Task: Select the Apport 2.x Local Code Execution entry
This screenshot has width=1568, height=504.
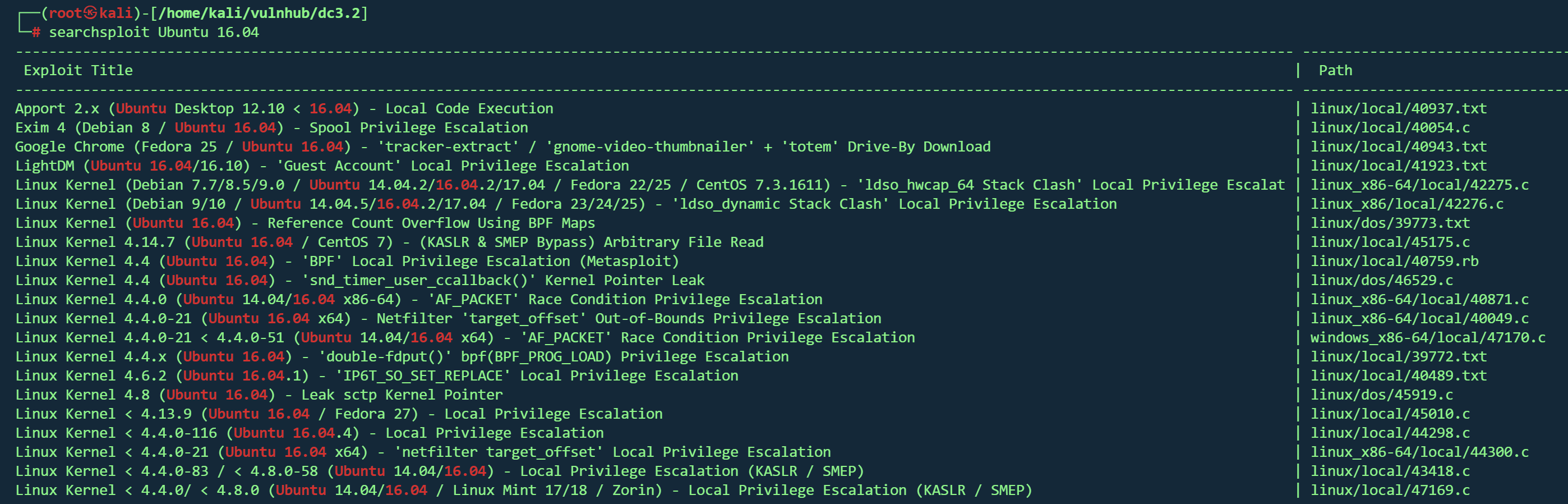Action: [x=284, y=108]
